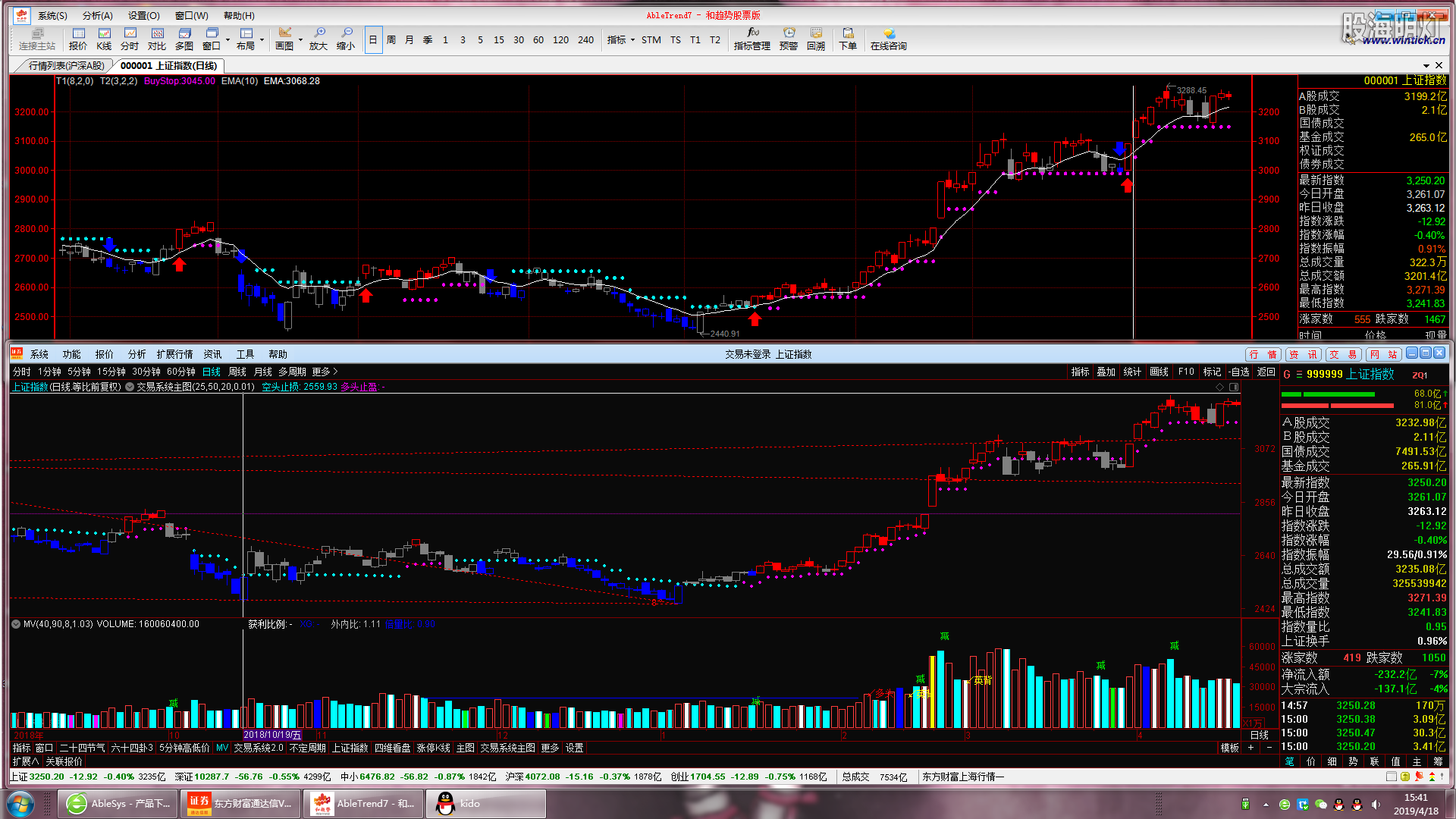
Task: Click the 网站 button in lower window
Action: (1384, 354)
